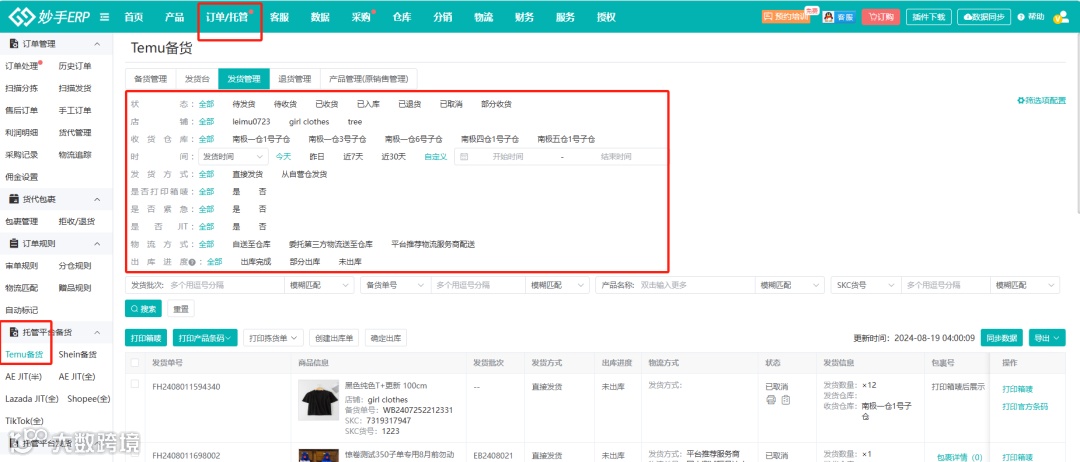Toggle the select-all checkbox in table header
Screen dimensions: 1080x462
(x=135, y=362)
